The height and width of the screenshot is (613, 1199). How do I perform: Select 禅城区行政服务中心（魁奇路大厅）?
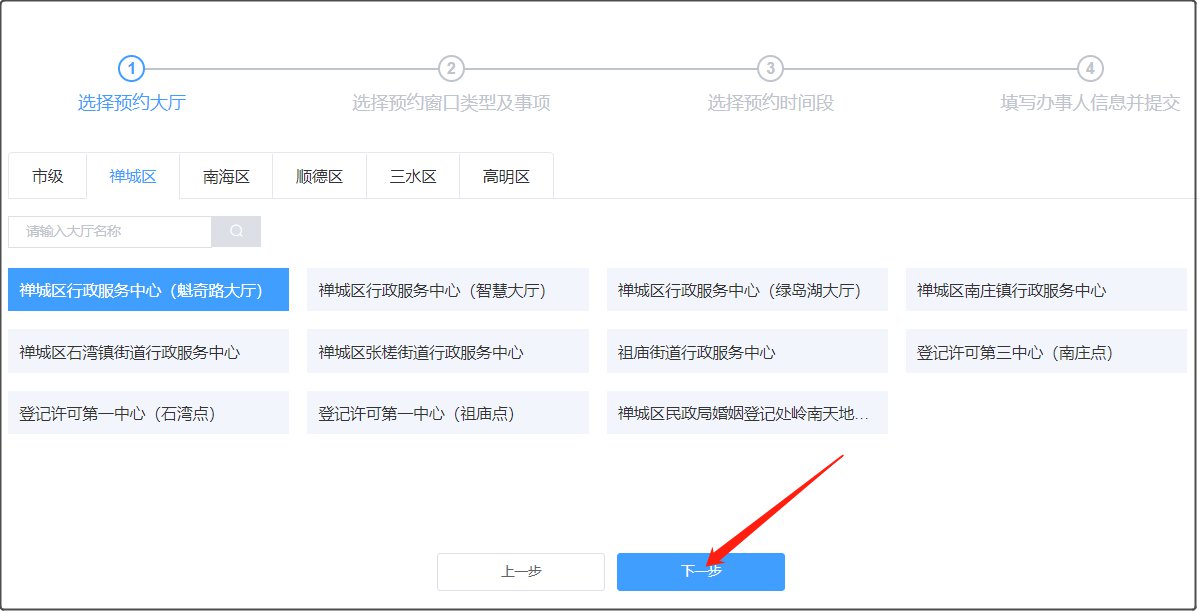[x=148, y=290]
